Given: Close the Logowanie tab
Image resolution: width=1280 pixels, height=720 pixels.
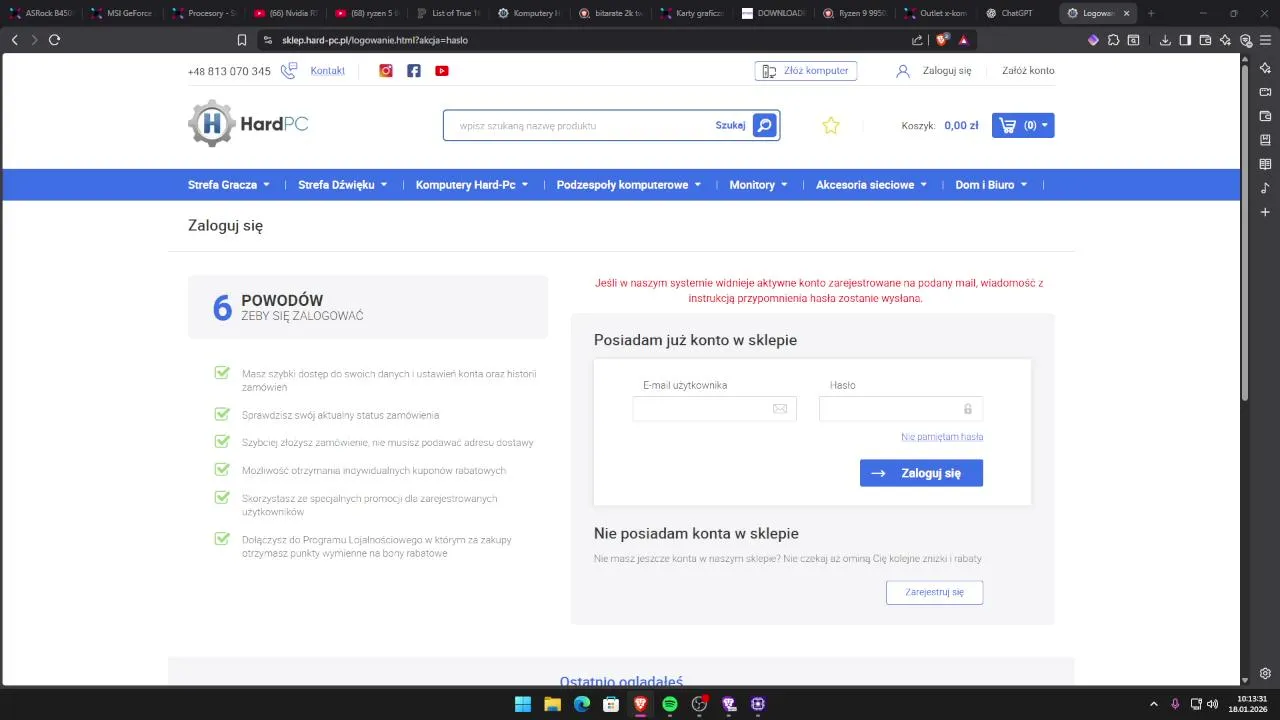Looking at the screenshot, I should (1126, 13).
